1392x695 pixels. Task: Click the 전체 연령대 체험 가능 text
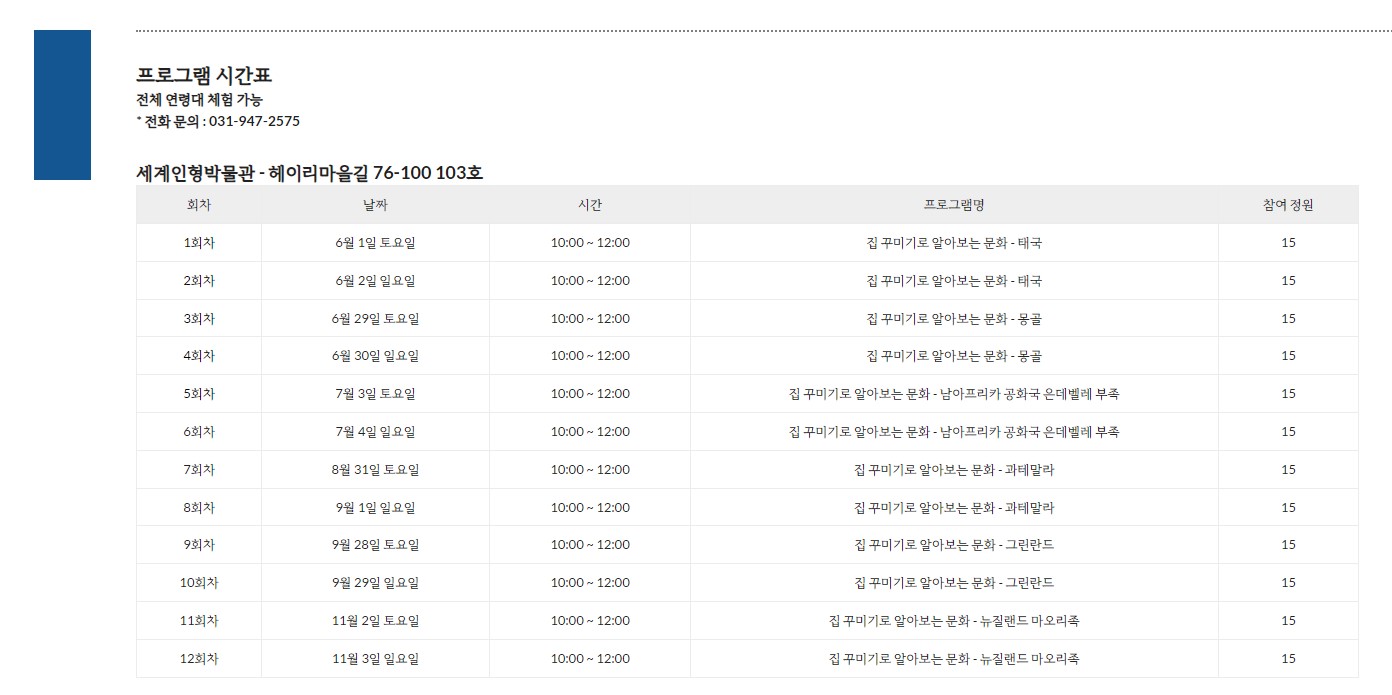click(x=200, y=100)
